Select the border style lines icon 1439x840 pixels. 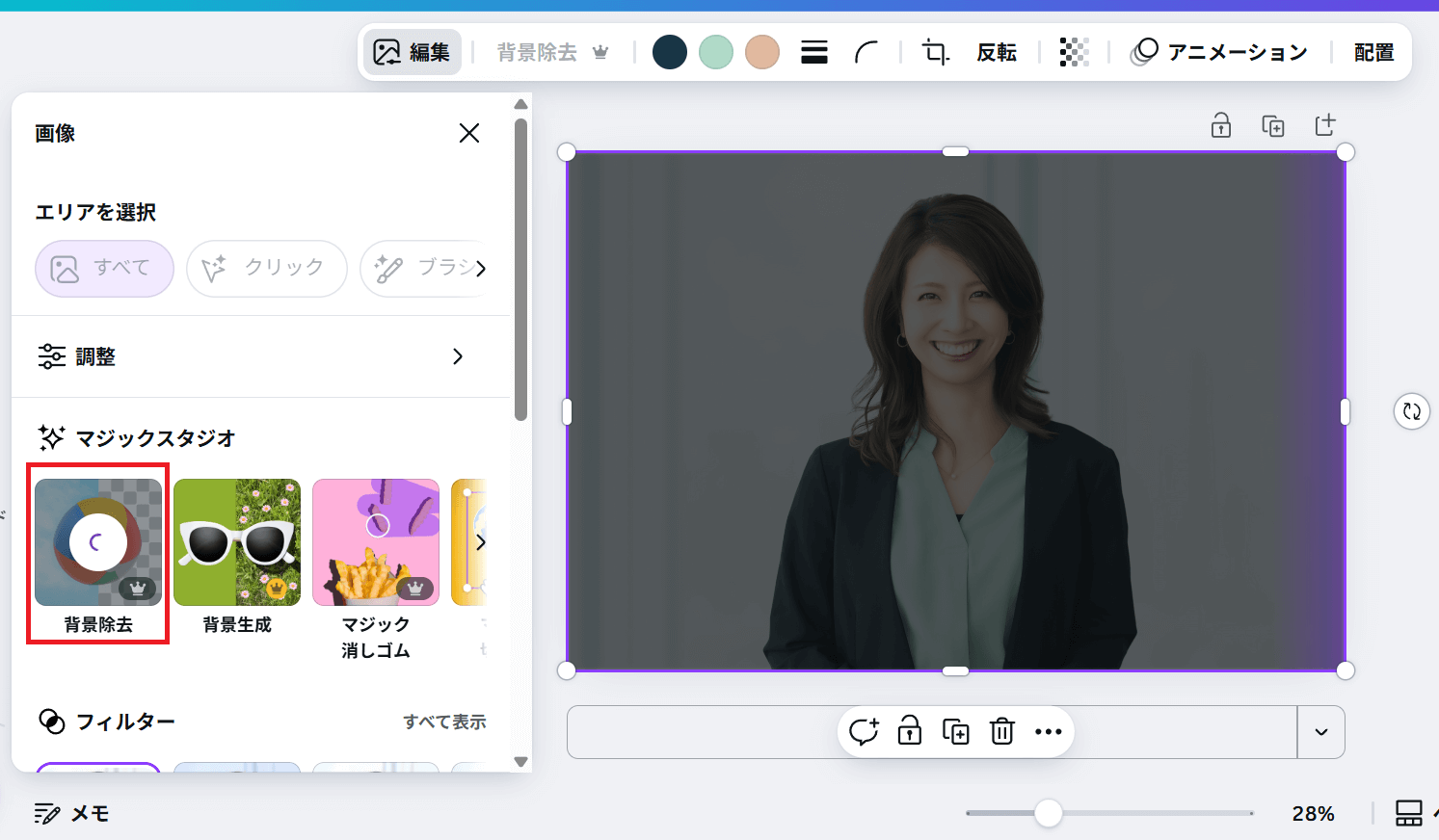(x=814, y=52)
